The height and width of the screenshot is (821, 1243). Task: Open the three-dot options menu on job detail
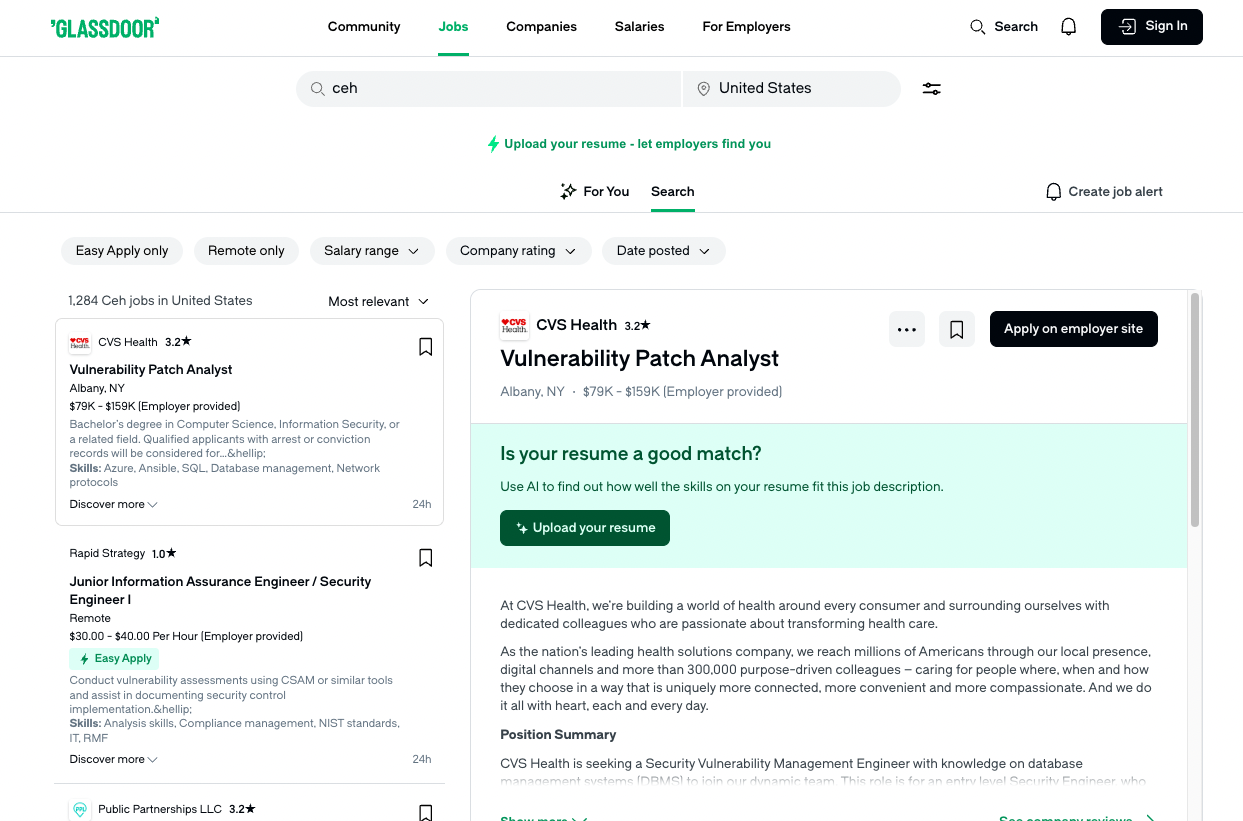click(x=906, y=328)
